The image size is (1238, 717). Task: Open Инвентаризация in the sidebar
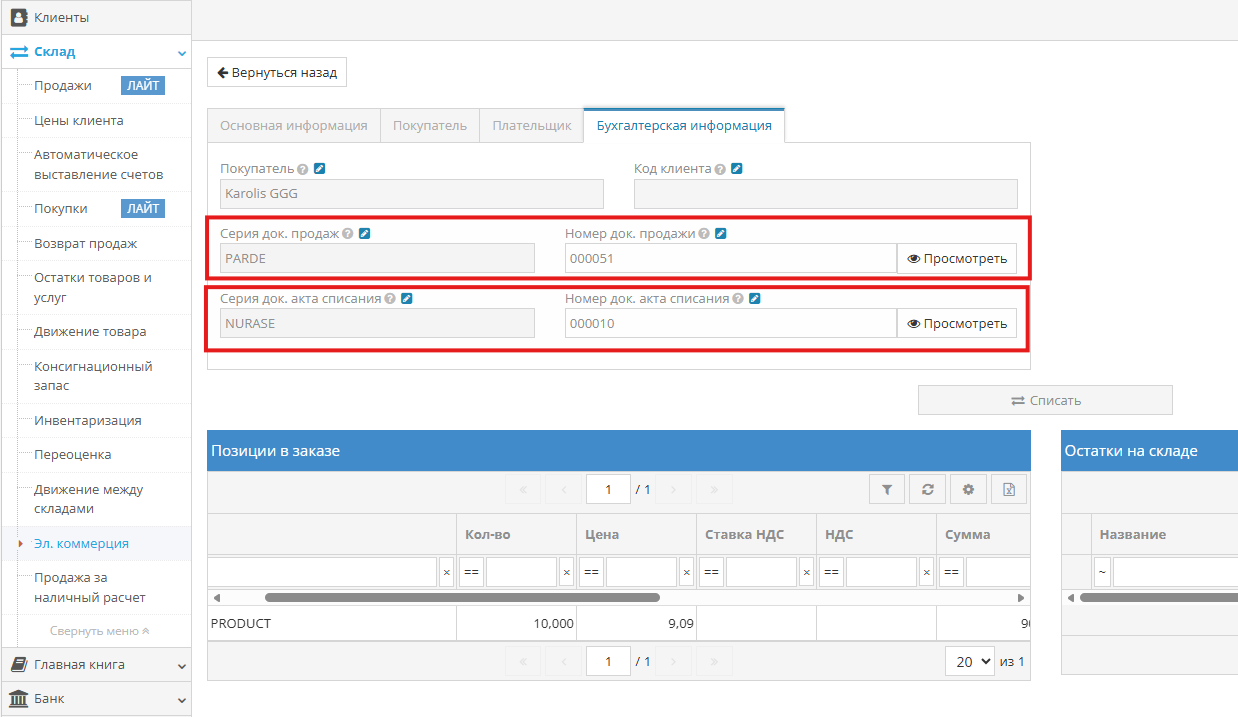point(88,421)
